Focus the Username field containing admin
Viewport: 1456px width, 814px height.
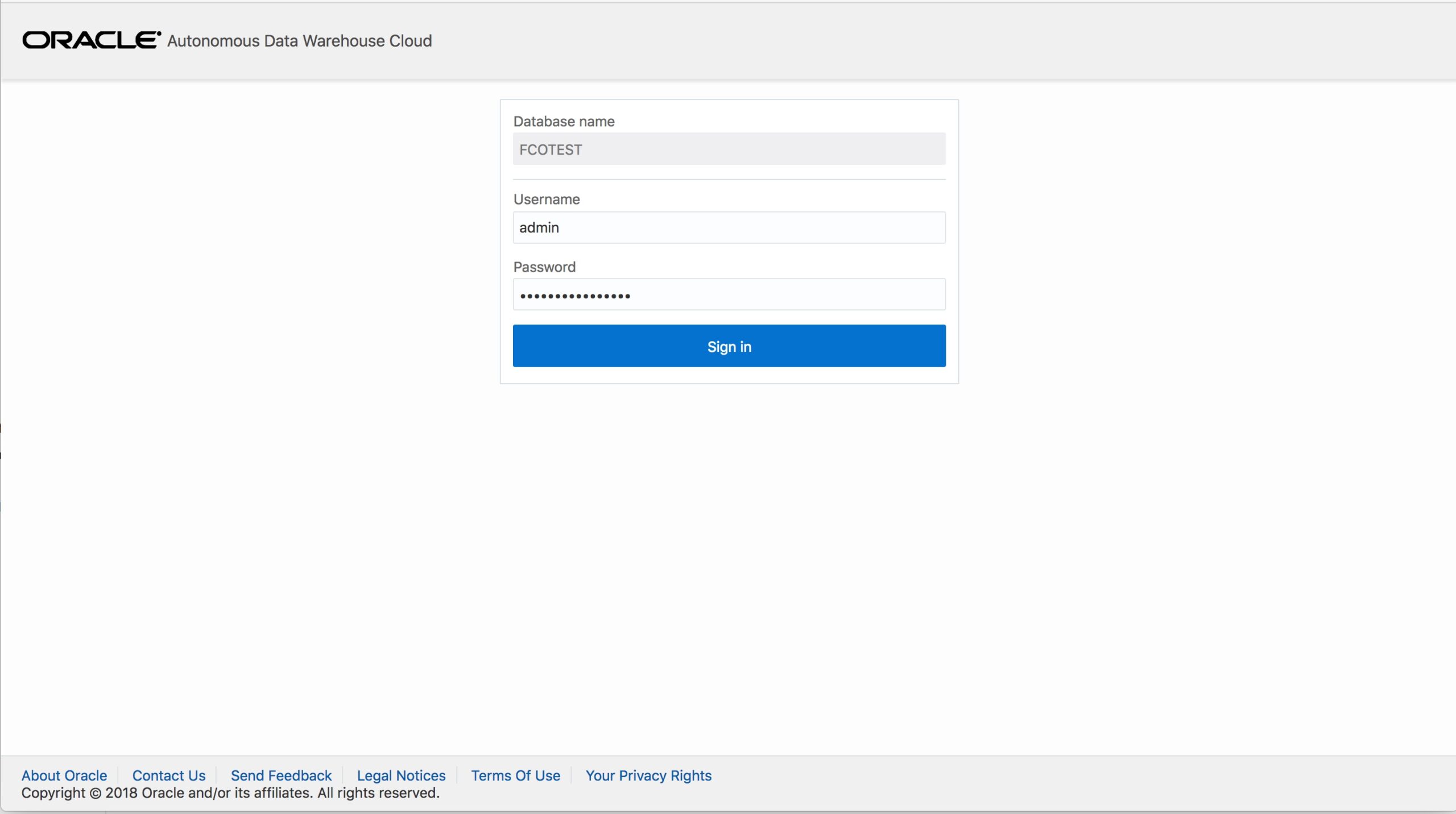[x=729, y=227]
